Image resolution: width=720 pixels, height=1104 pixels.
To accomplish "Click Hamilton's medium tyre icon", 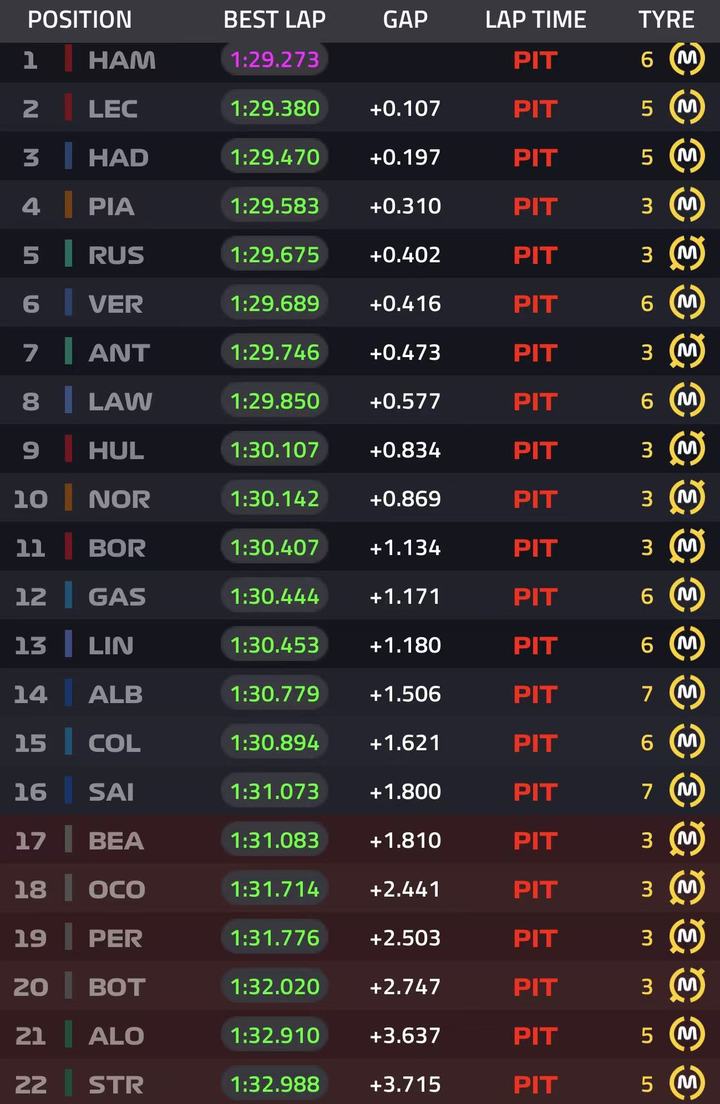I will [687, 60].
